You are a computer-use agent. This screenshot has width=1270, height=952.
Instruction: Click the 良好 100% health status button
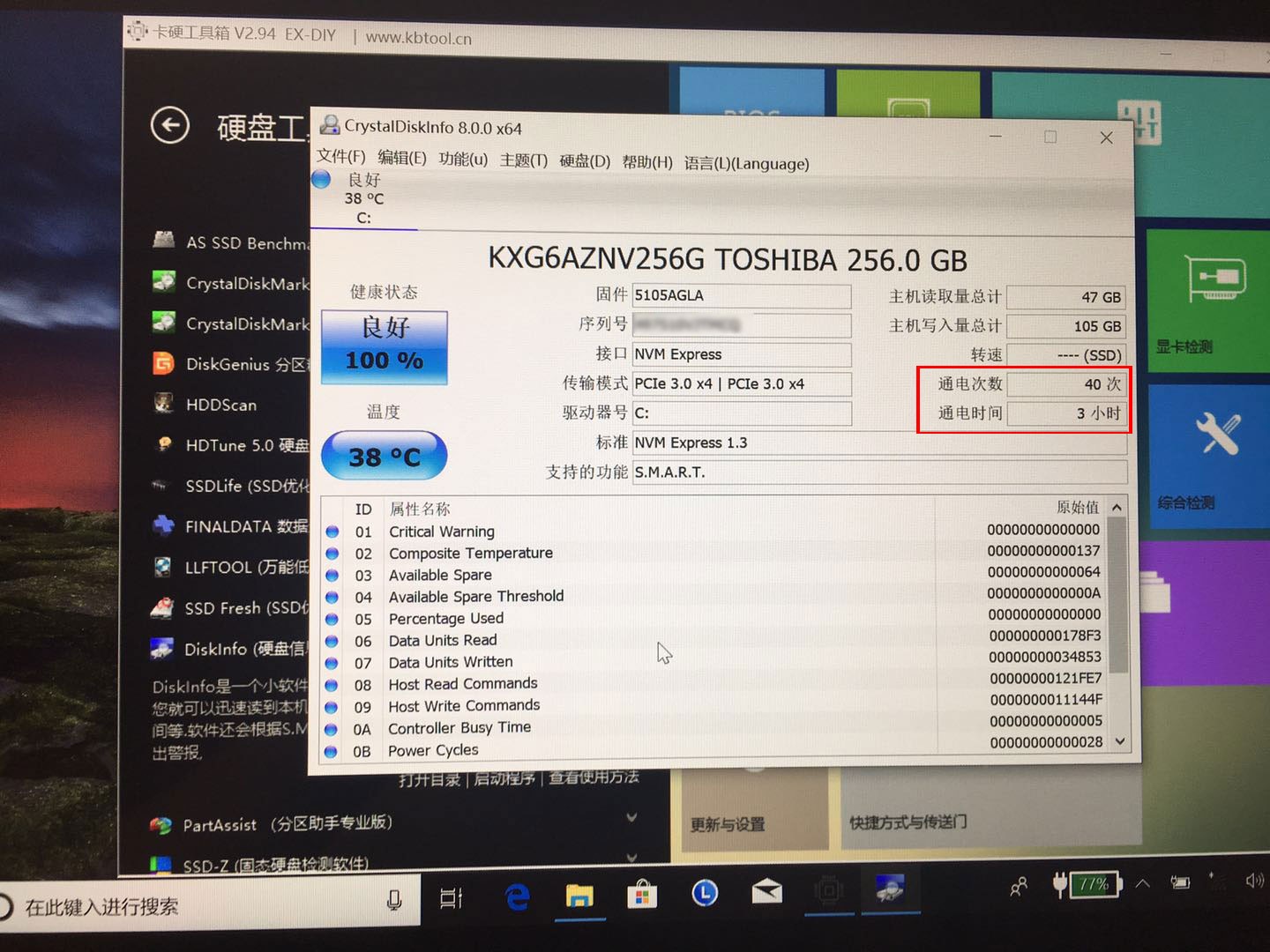385,347
